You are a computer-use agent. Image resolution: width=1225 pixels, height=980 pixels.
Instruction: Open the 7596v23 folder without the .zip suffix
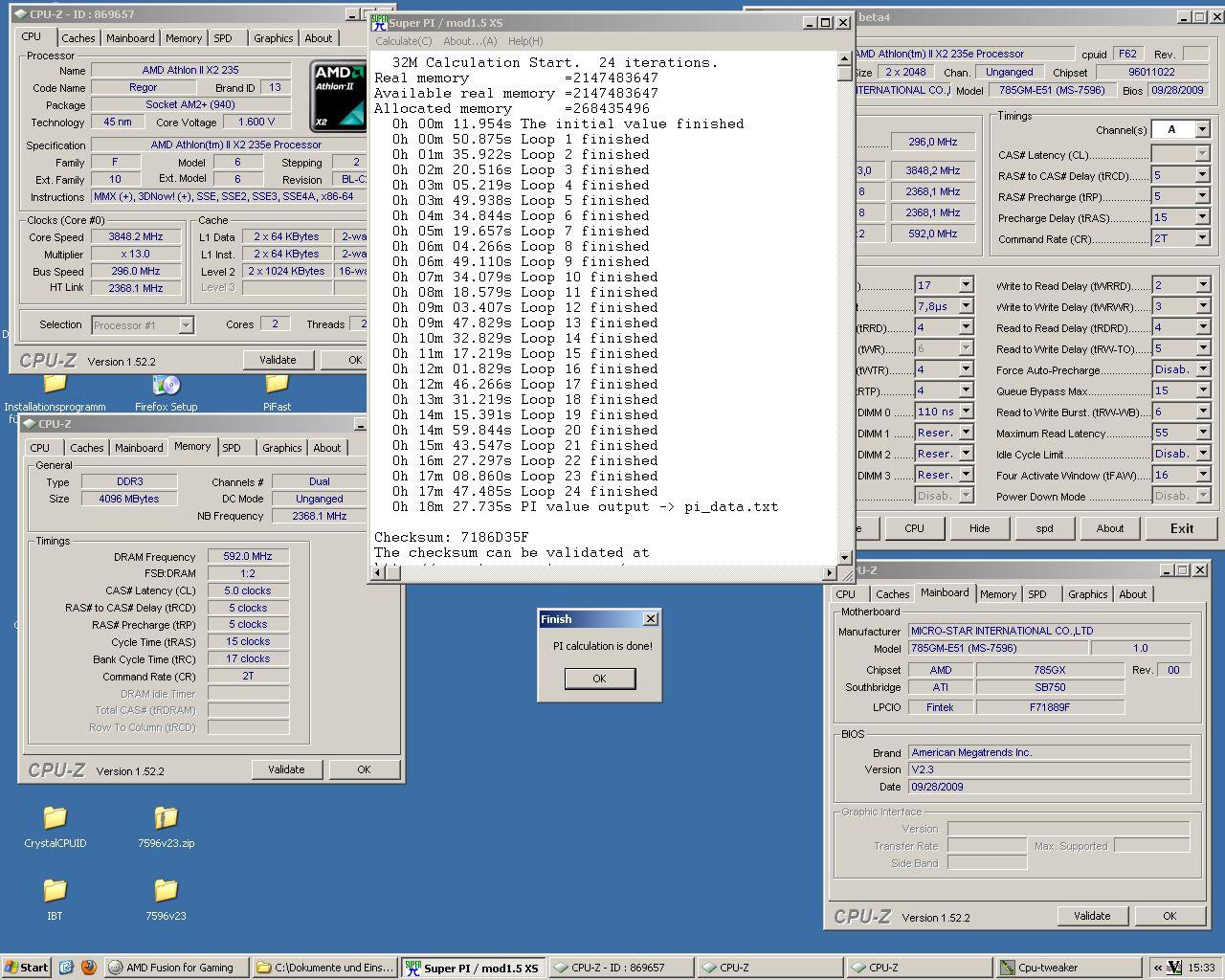pos(166,891)
